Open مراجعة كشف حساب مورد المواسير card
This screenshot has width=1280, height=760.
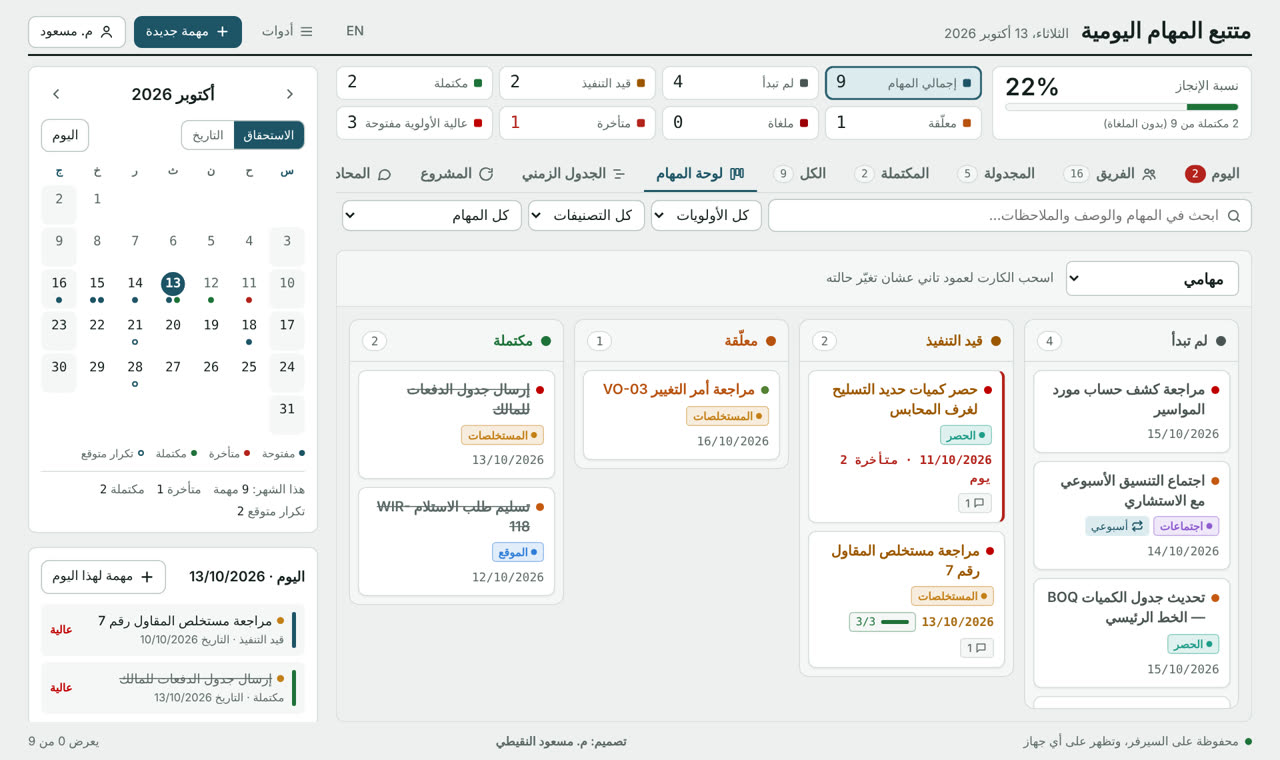pos(1132,412)
